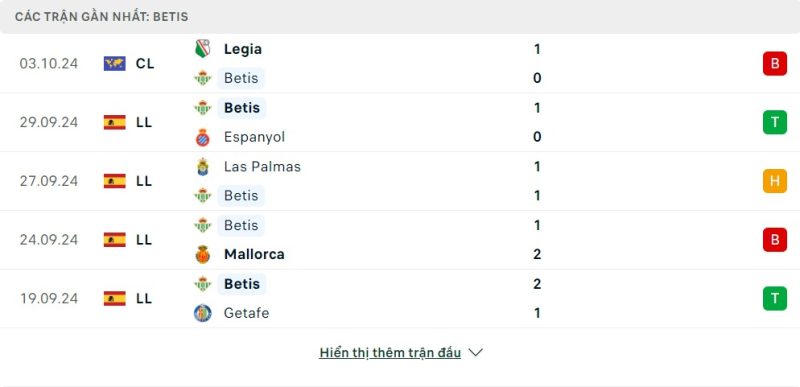Click Betis crest in the Legia match
The image size is (800, 387).
(x=203, y=79)
